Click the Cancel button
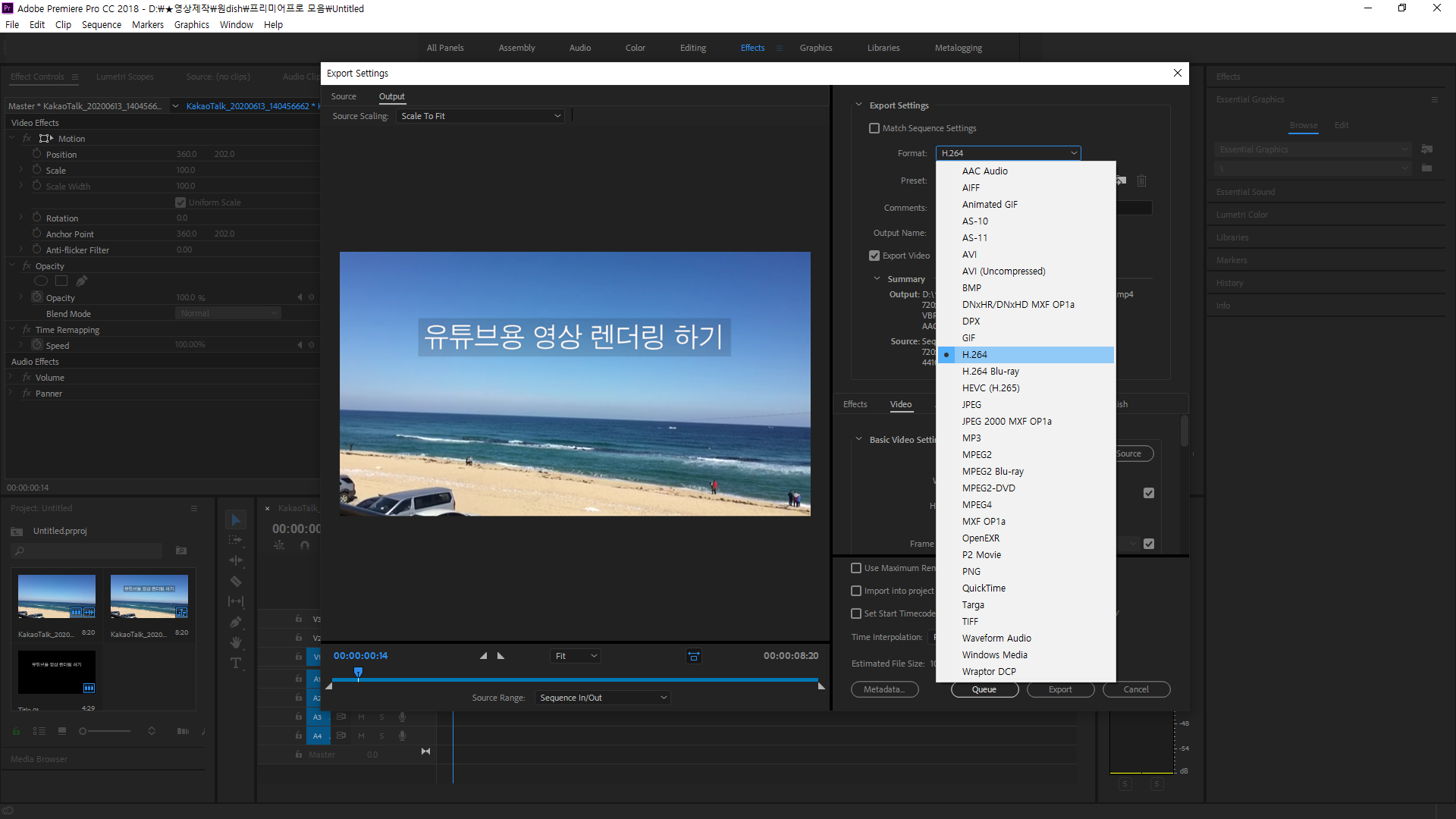Screen dimensions: 1456x819 pyautogui.click(x=1135, y=689)
